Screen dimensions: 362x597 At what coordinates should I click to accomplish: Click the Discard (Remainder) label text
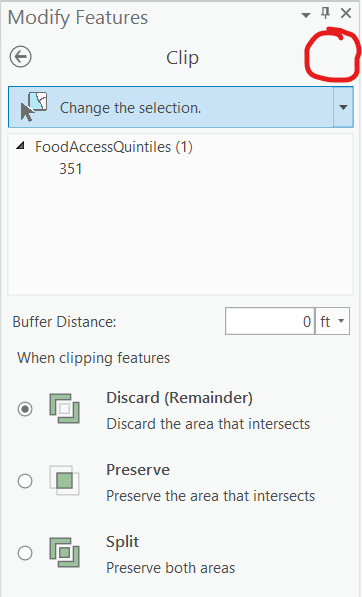point(179,398)
